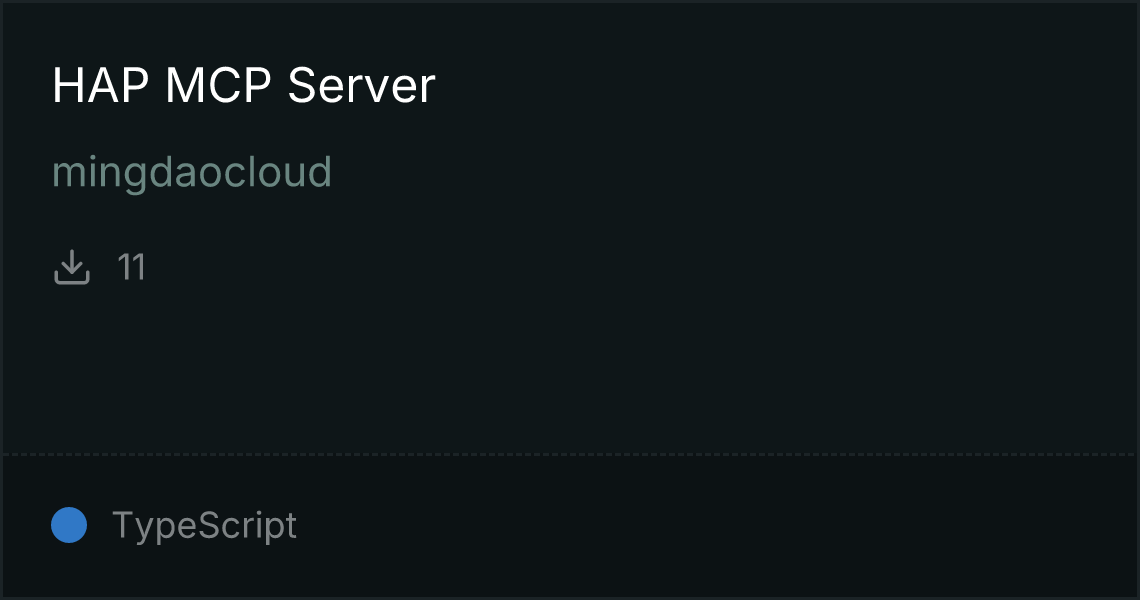Click the dashed divider above TypeScript
The image size is (1140, 600).
coord(569,455)
